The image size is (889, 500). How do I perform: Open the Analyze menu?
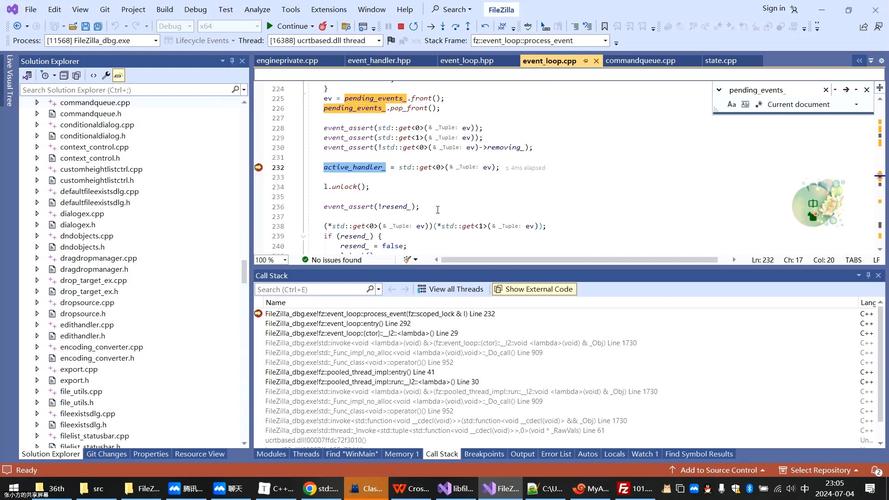[257, 9]
